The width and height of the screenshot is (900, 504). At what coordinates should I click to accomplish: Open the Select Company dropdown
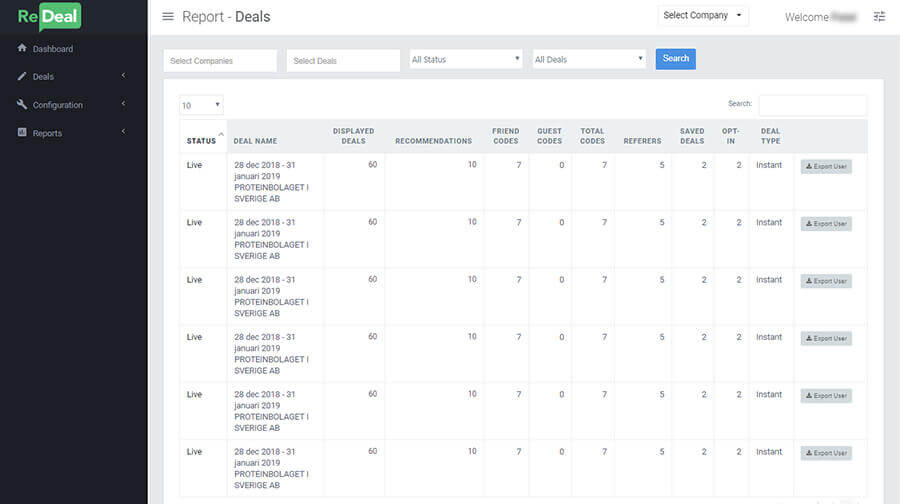(703, 15)
